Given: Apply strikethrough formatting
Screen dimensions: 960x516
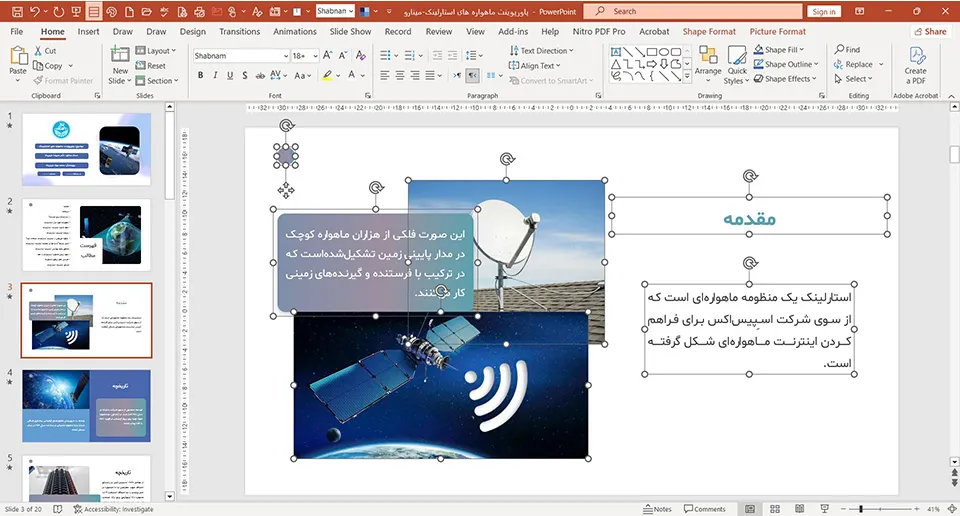Looking at the screenshot, I should (x=260, y=75).
